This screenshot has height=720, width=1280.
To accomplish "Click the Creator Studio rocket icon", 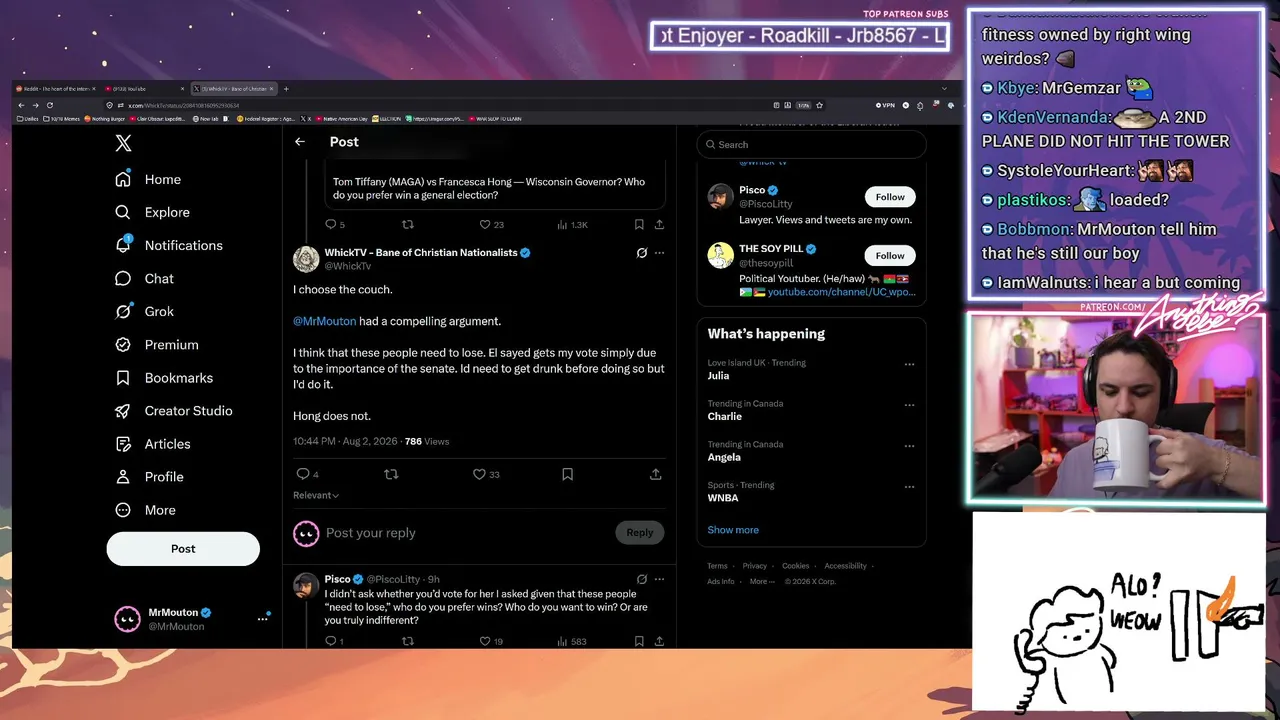I will pos(123,411).
